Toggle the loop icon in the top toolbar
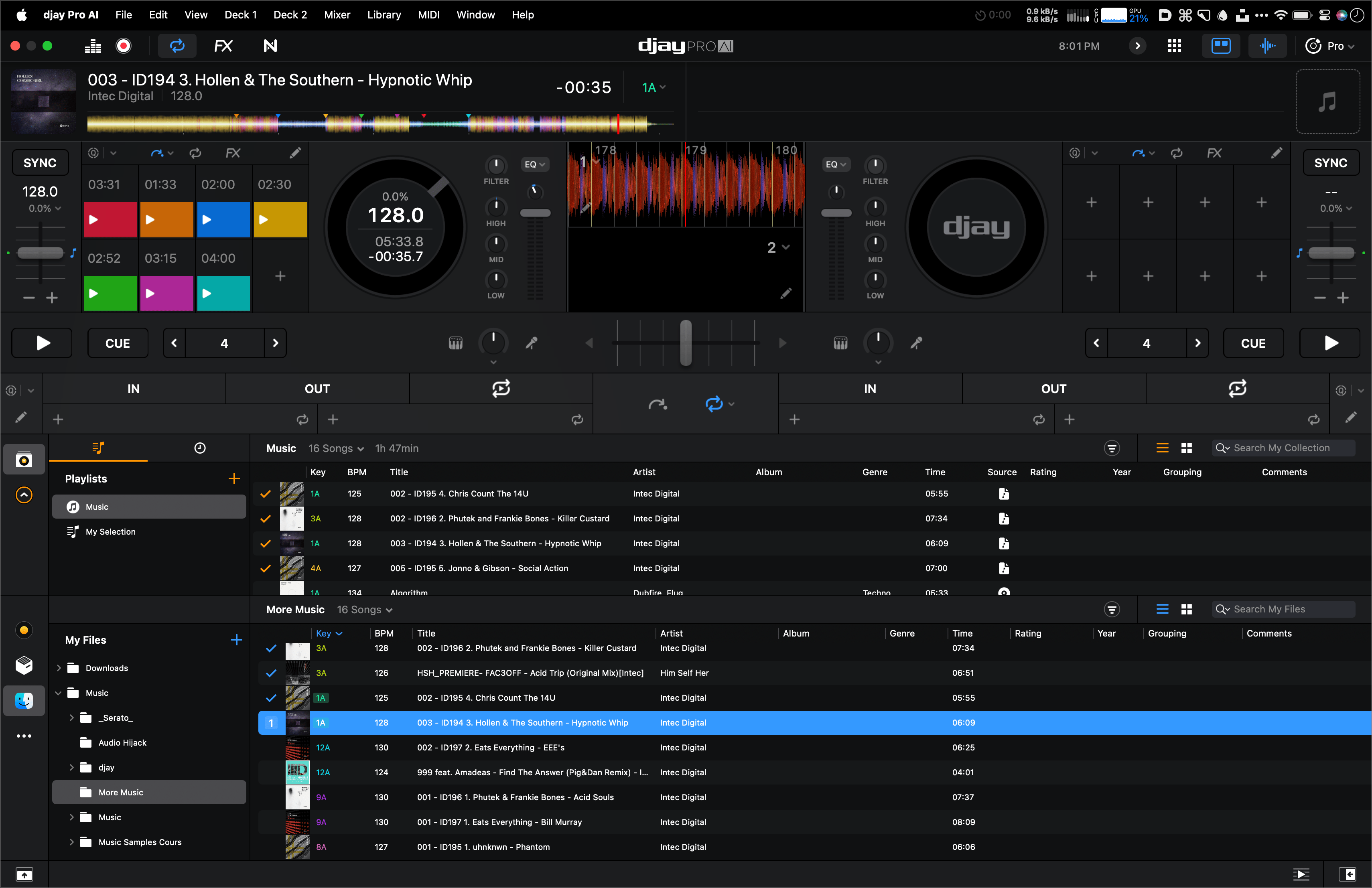The image size is (1372, 888). click(x=177, y=46)
